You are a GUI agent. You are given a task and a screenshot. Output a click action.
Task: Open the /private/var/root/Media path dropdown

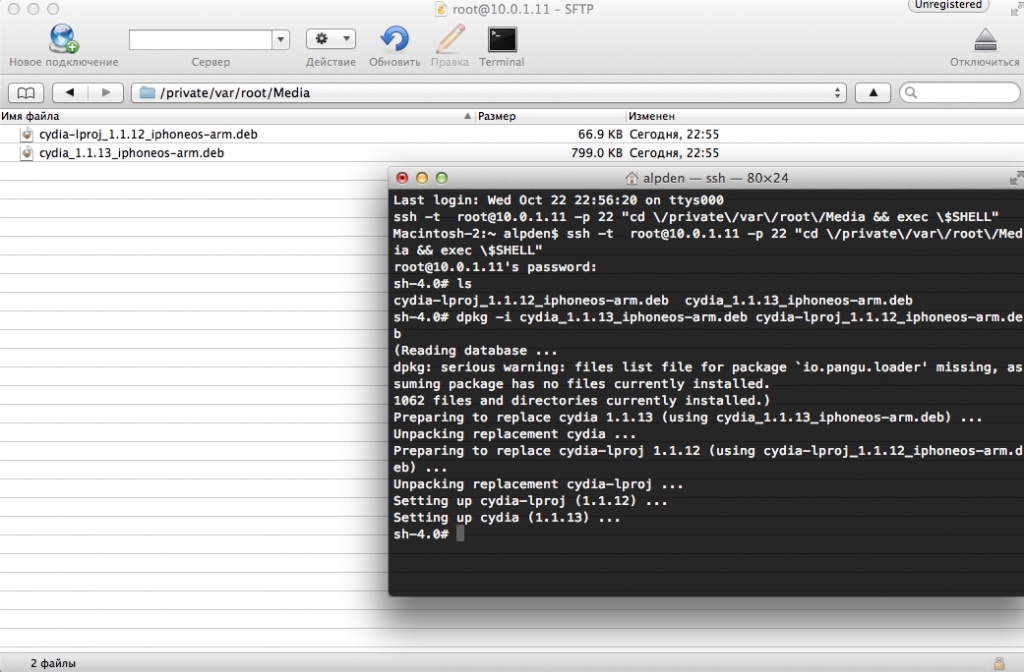coord(488,93)
